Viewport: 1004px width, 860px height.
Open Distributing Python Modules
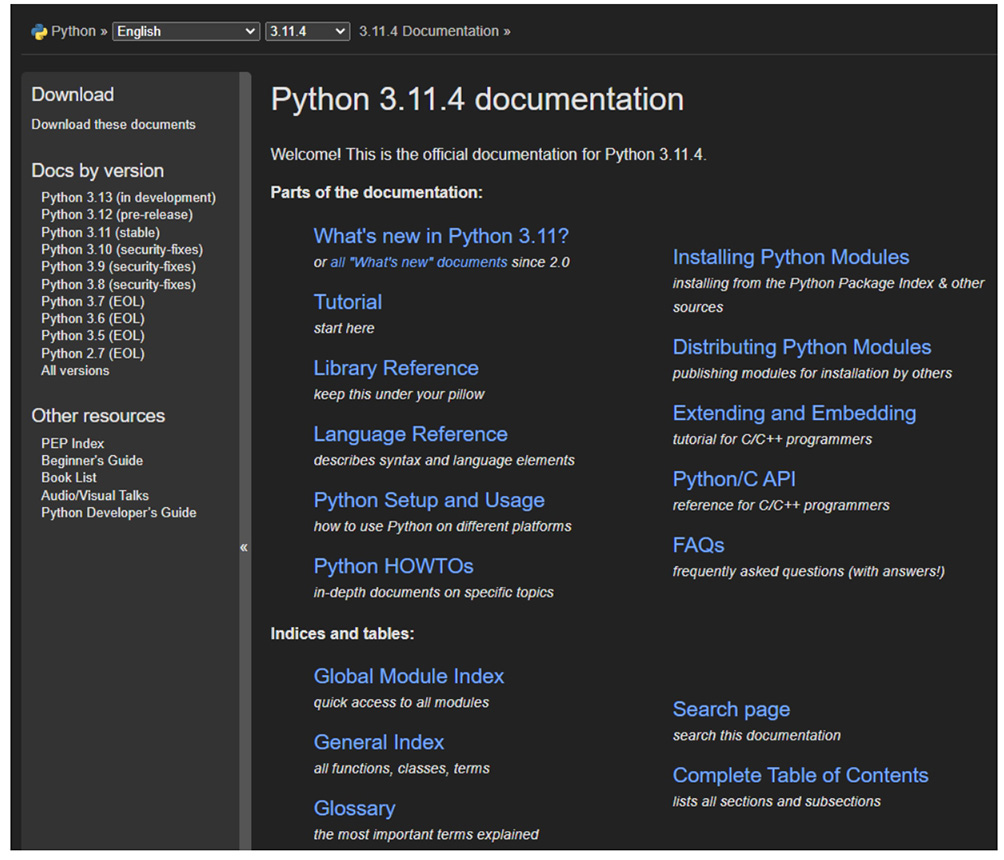click(802, 346)
